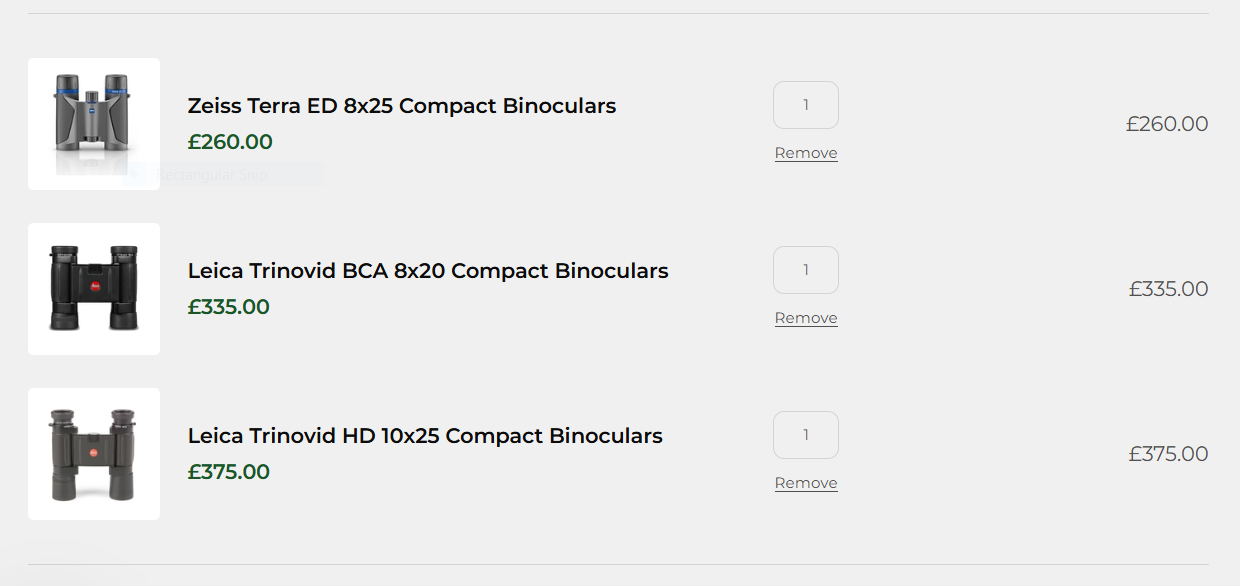Remove the Zeiss Terra ED from cart
The height and width of the screenshot is (586, 1240).
[x=806, y=153]
